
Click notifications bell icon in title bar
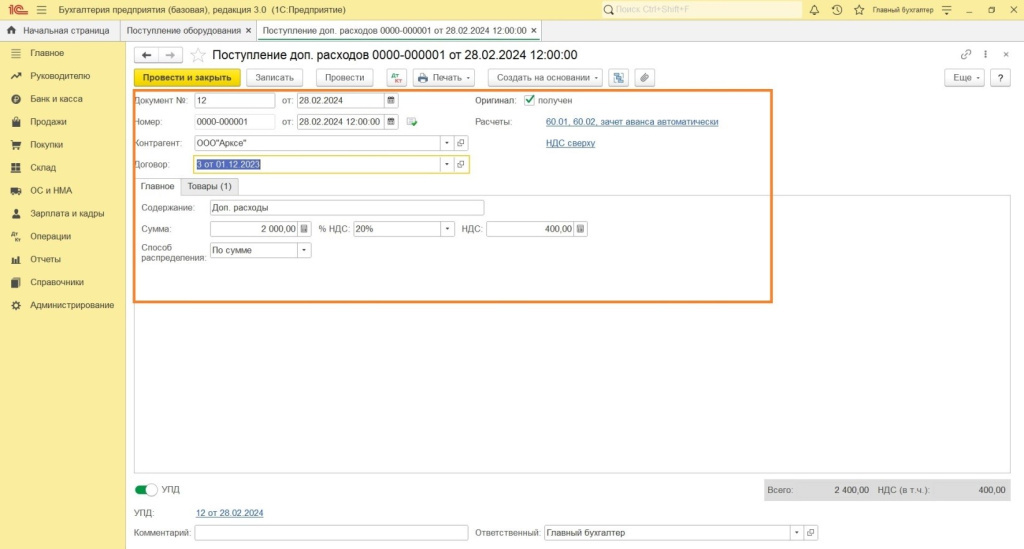point(814,9)
